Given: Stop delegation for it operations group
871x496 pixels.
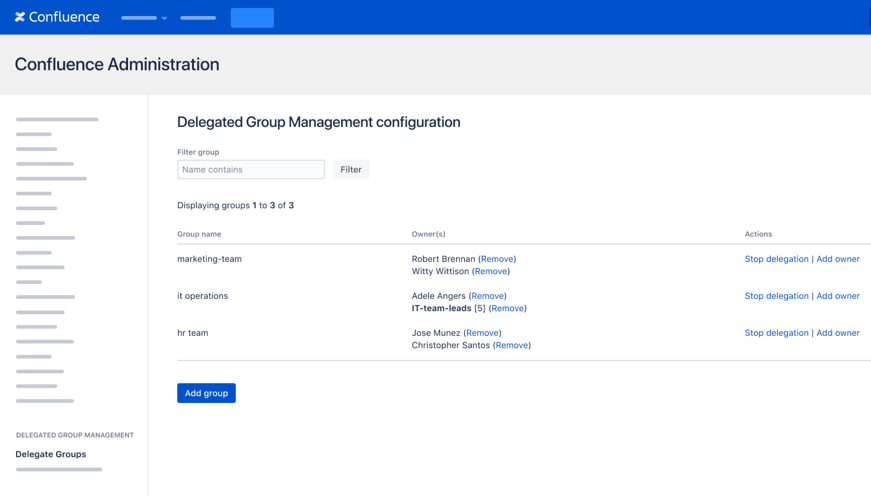Looking at the screenshot, I should point(776,296).
